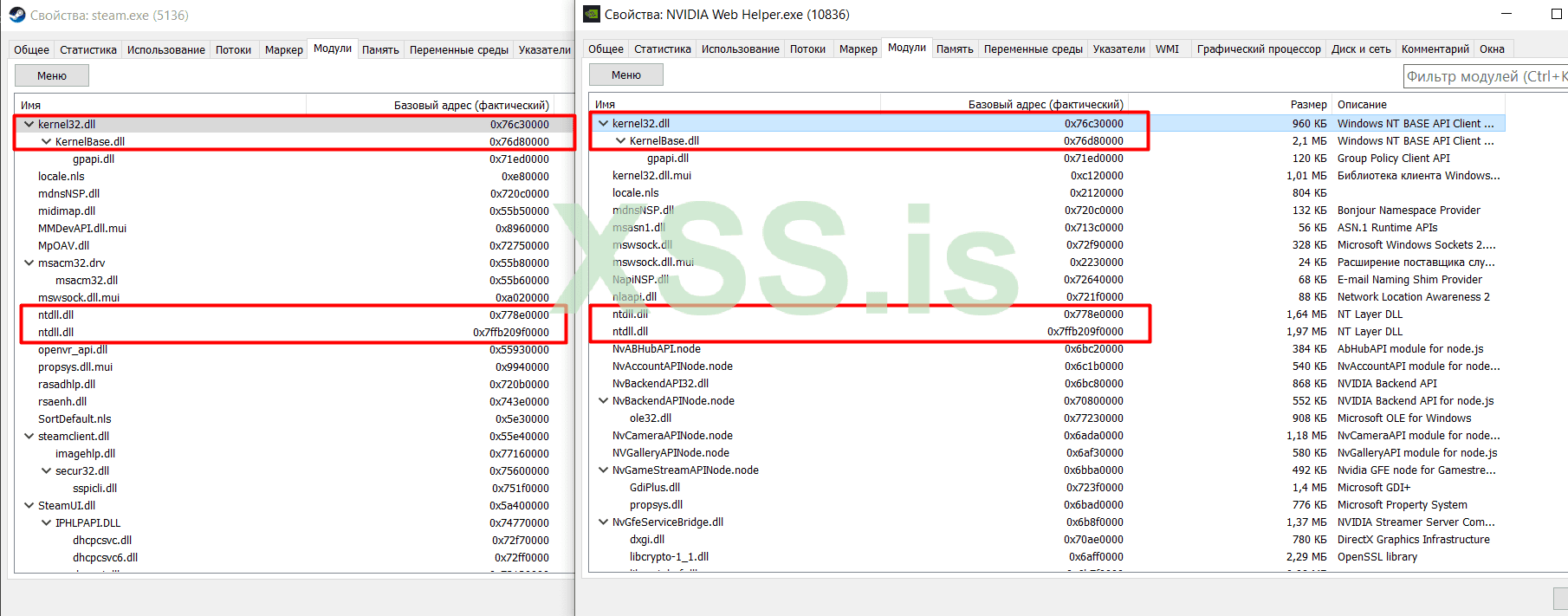Select MMDevAPI.dll.mui row

click(295, 228)
